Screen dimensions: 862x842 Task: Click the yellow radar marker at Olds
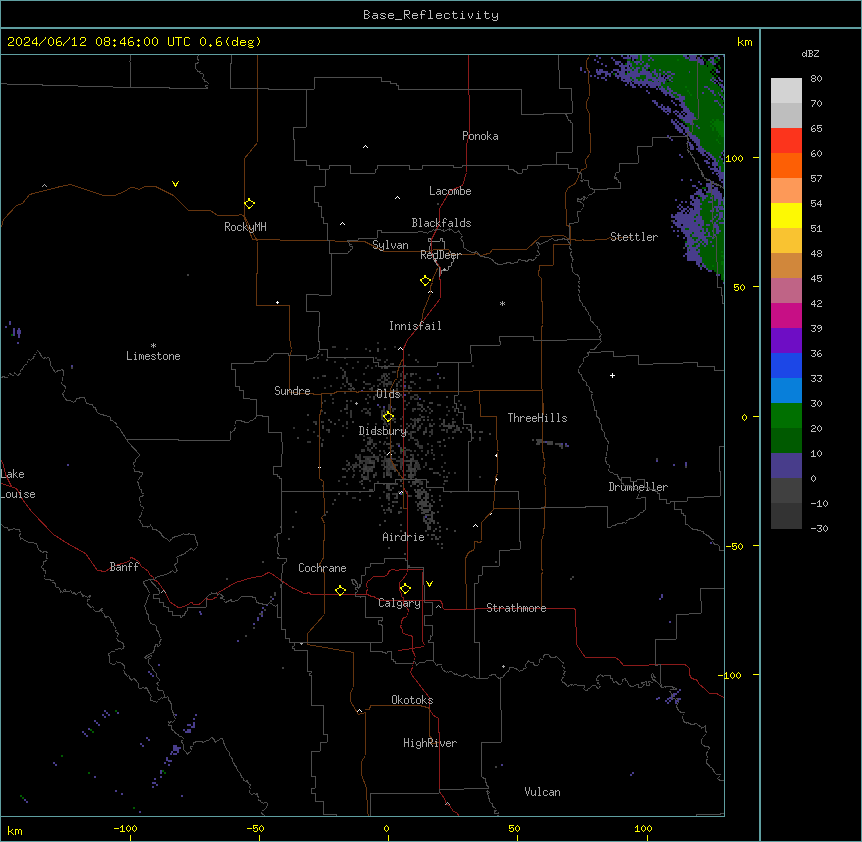[388, 416]
